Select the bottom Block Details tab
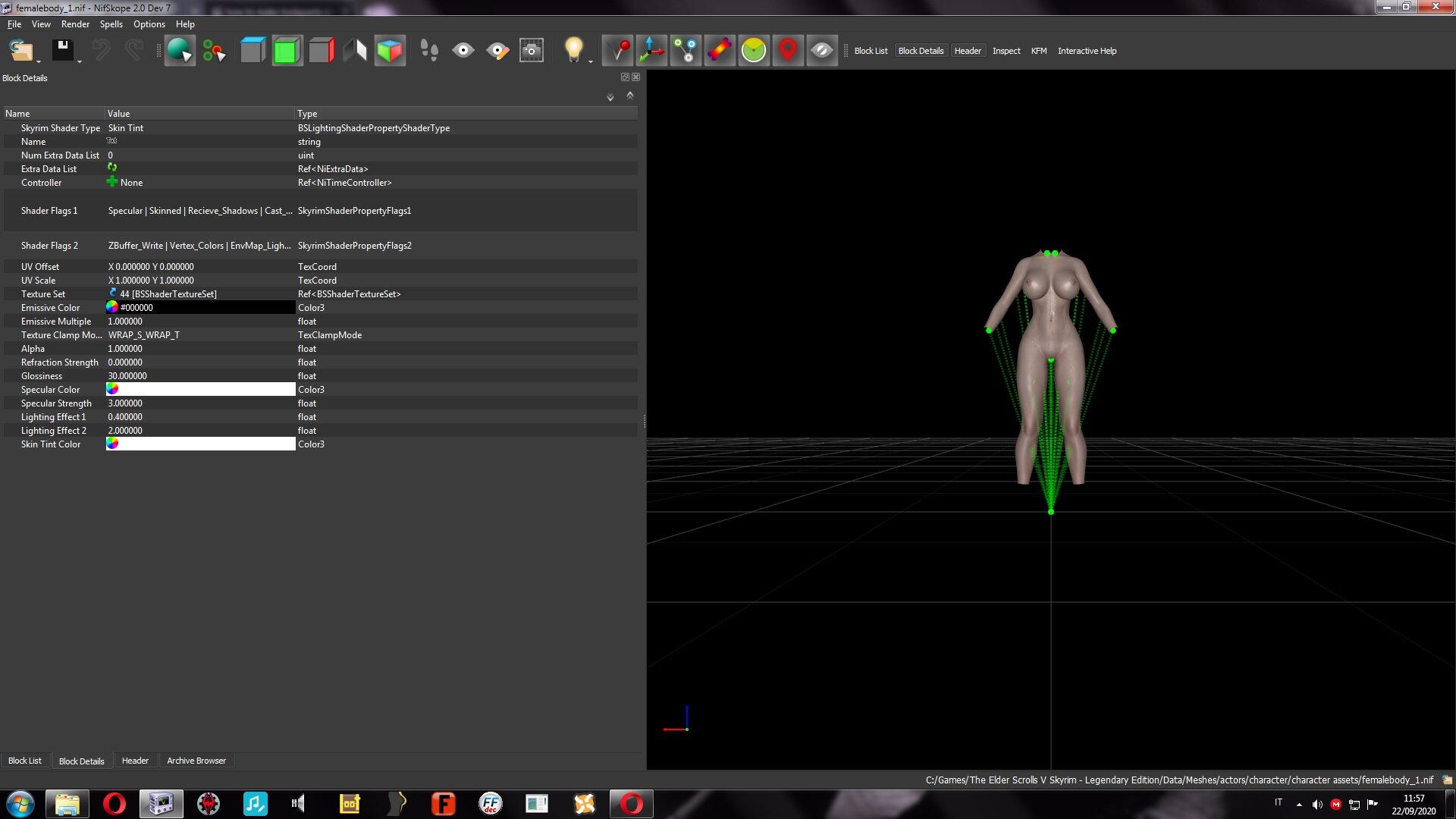The image size is (1456, 819). pyautogui.click(x=81, y=761)
